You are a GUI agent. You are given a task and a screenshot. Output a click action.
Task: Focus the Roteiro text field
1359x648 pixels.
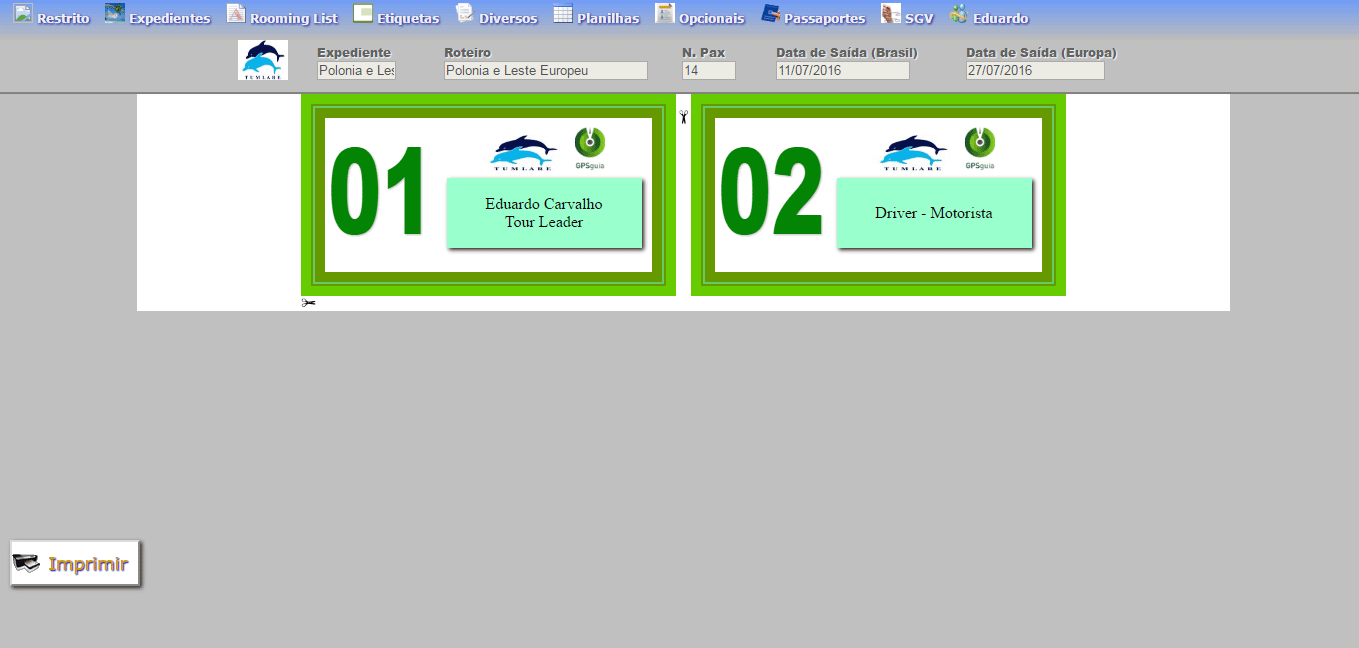tap(546, 70)
